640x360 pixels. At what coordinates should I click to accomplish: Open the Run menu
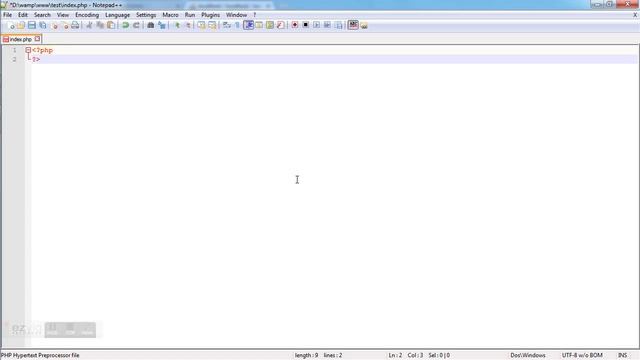190,15
